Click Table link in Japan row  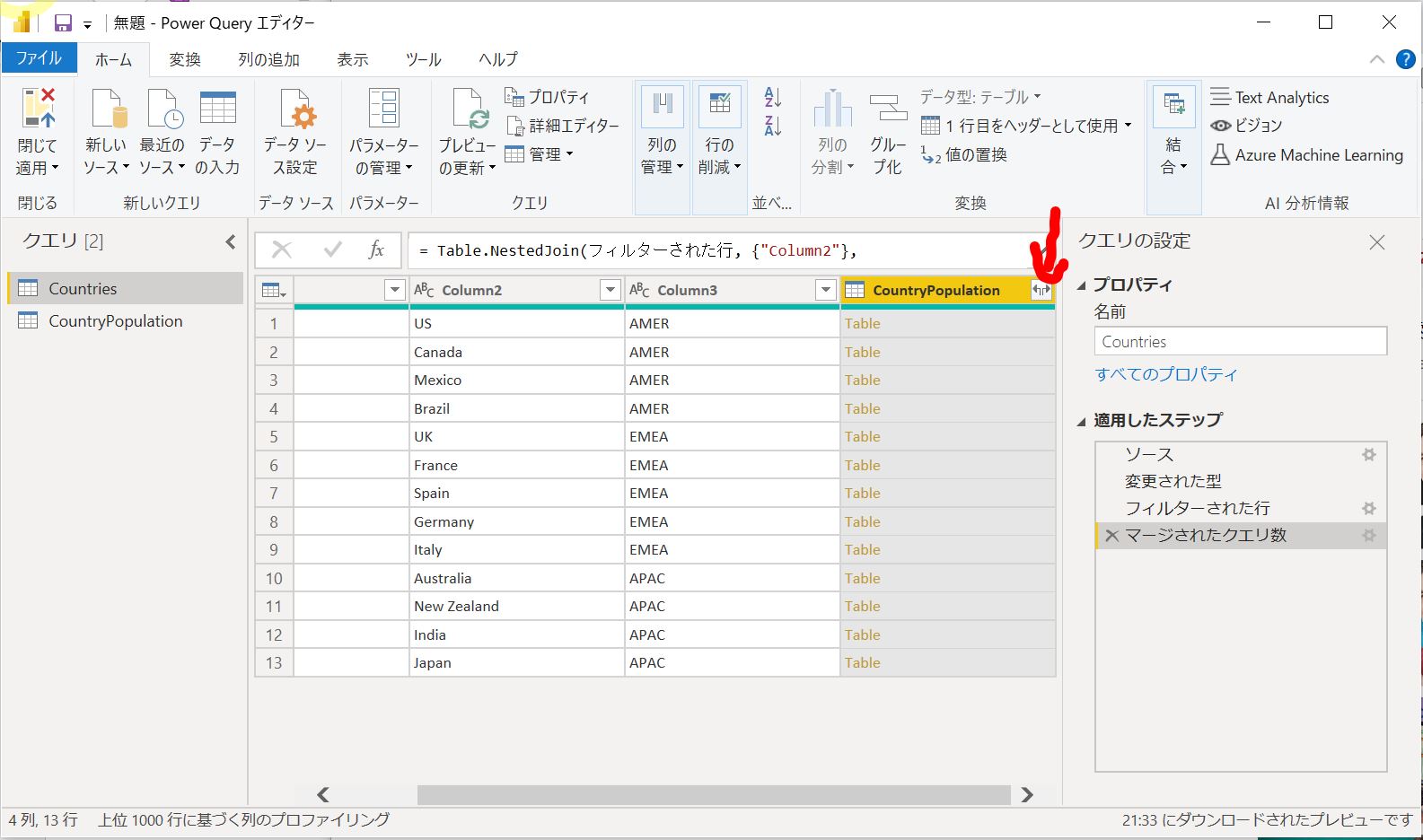[x=862, y=662]
